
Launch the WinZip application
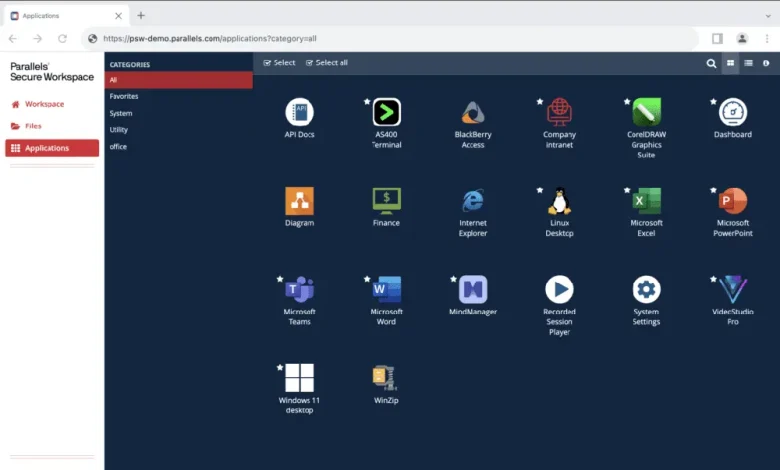pyautogui.click(x=386, y=378)
